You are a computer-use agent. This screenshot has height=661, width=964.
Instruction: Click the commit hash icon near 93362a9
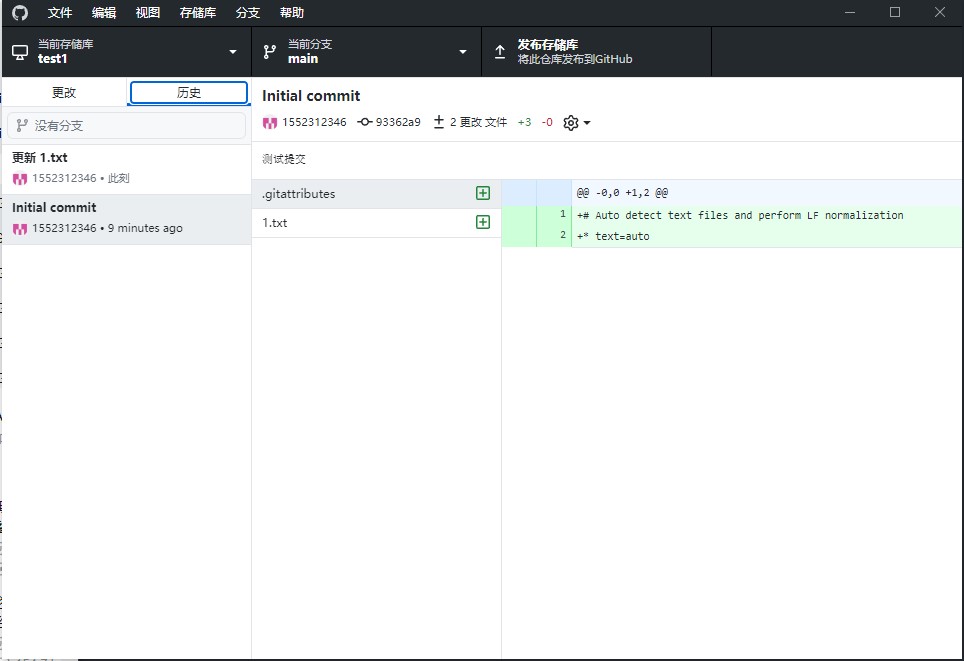364,122
